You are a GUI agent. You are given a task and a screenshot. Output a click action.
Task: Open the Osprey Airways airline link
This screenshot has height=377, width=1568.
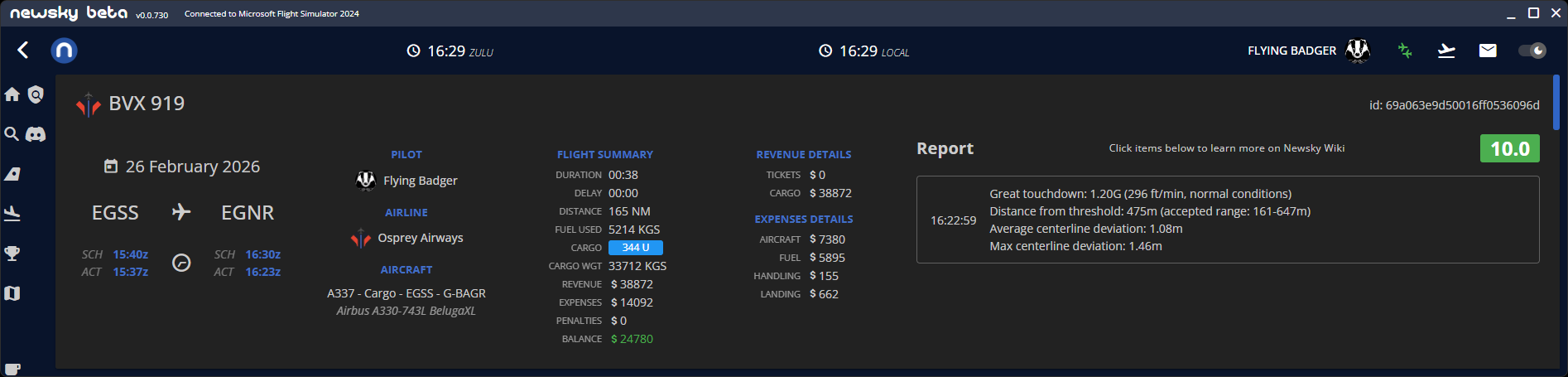tap(421, 238)
